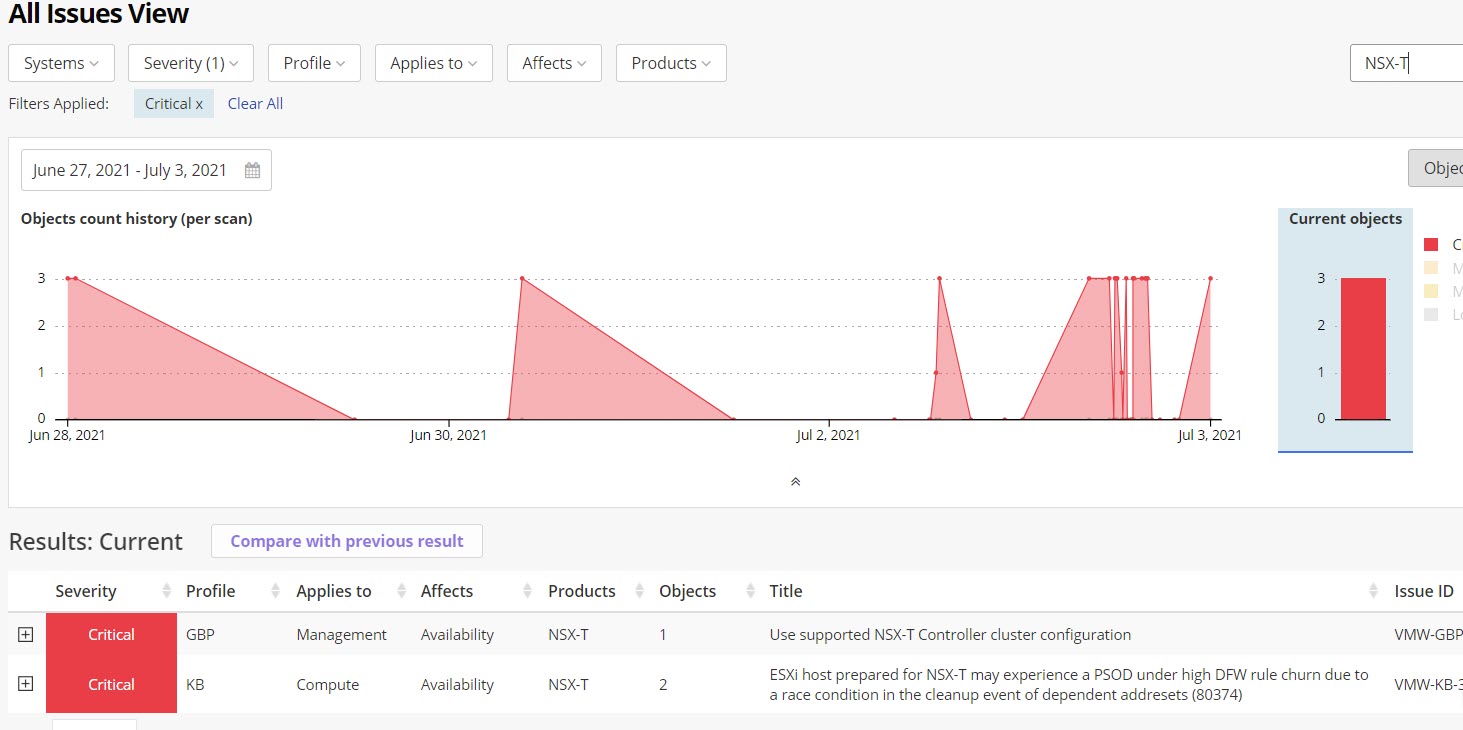The height and width of the screenshot is (730, 1463).
Task: Open the Profile filter dropdown
Action: tap(314, 63)
